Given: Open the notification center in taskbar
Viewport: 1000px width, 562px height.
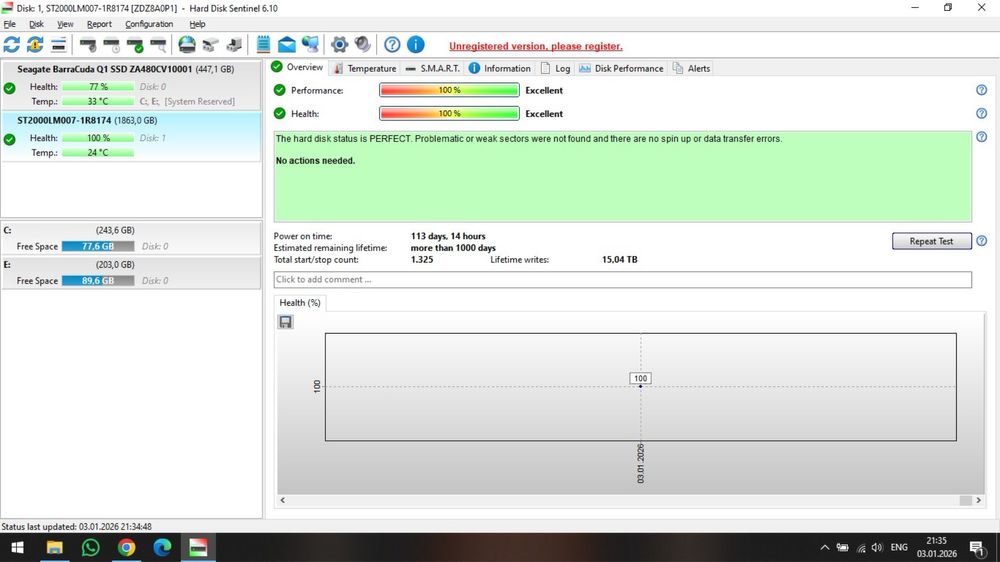Looking at the screenshot, I should pyautogui.click(x=976, y=547).
